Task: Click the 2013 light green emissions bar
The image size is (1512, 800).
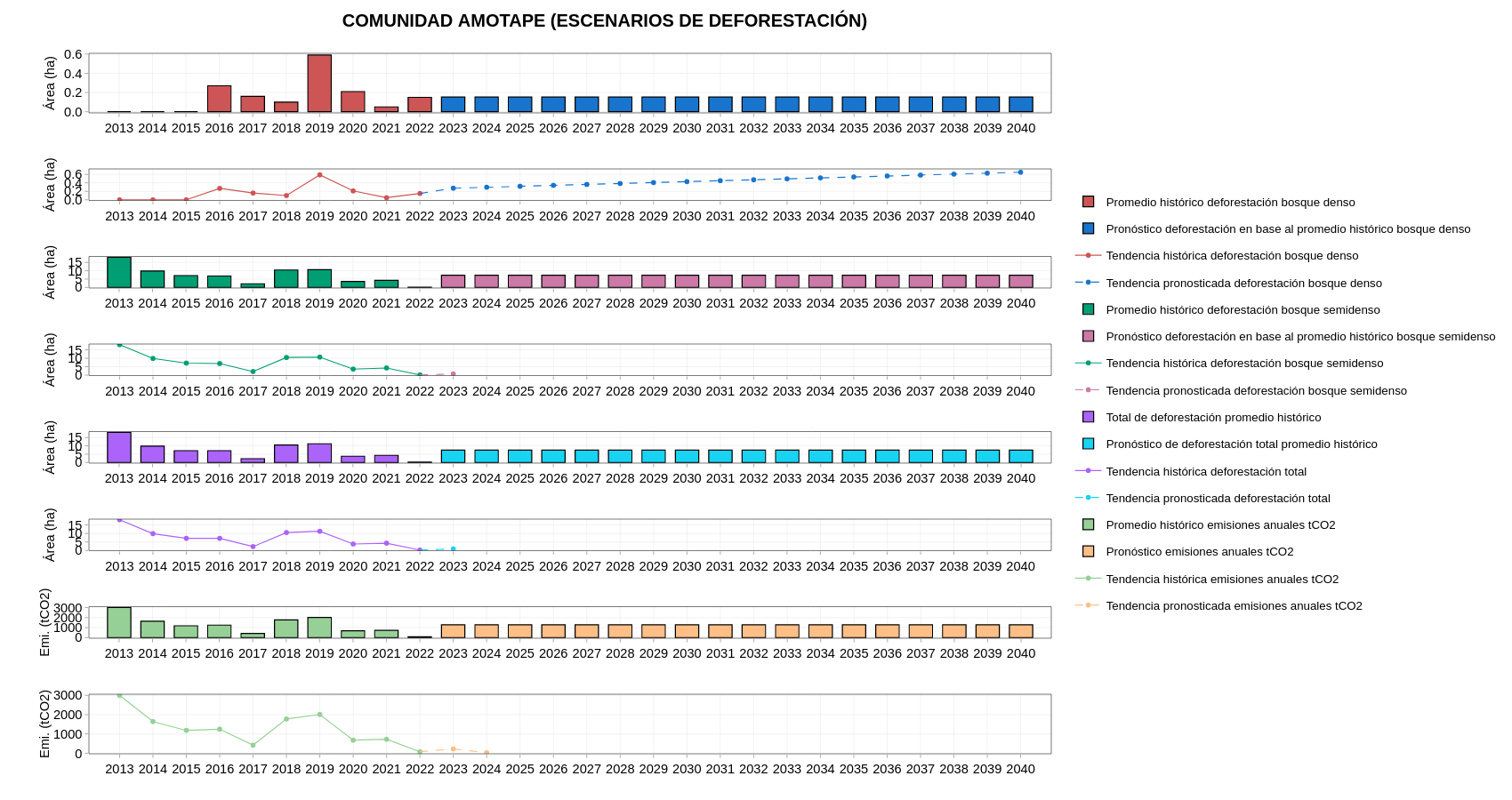Action: coord(119,623)
